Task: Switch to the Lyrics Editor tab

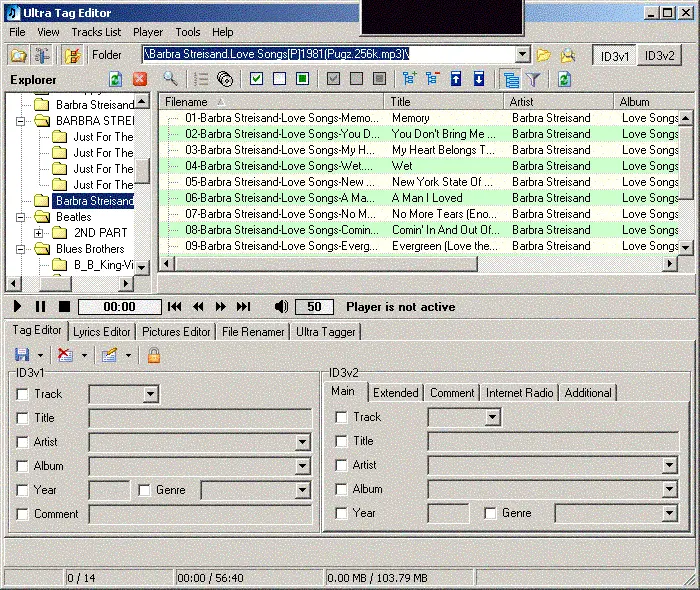Action: tap(102, 332)
